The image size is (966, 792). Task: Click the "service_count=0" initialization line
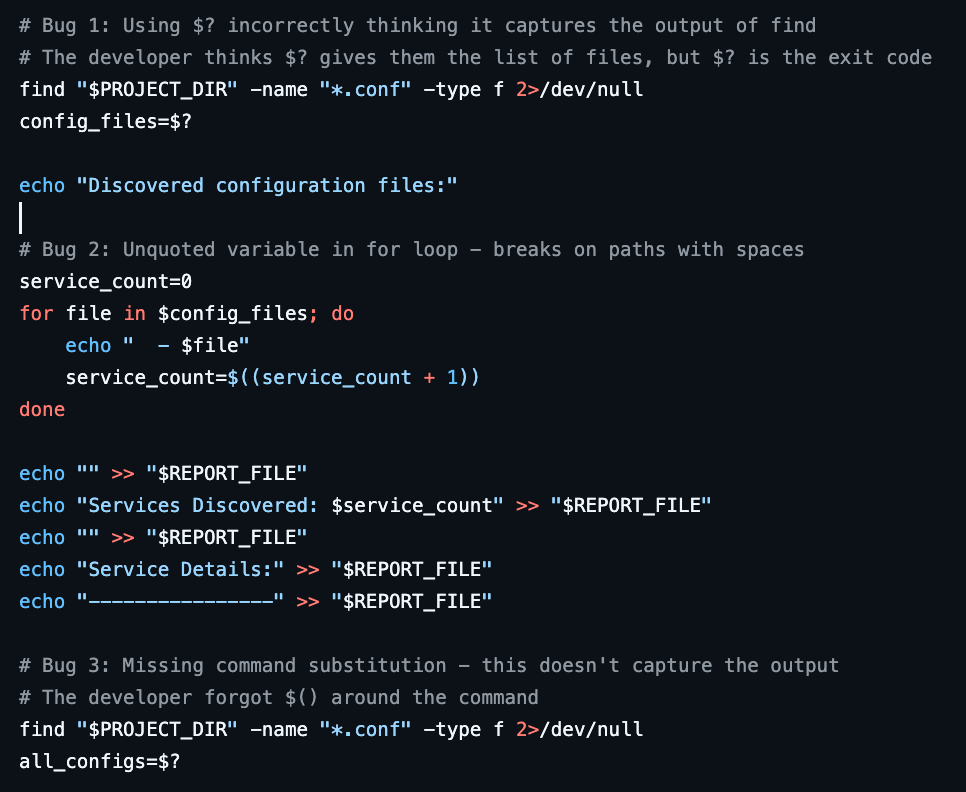point(106,281)
